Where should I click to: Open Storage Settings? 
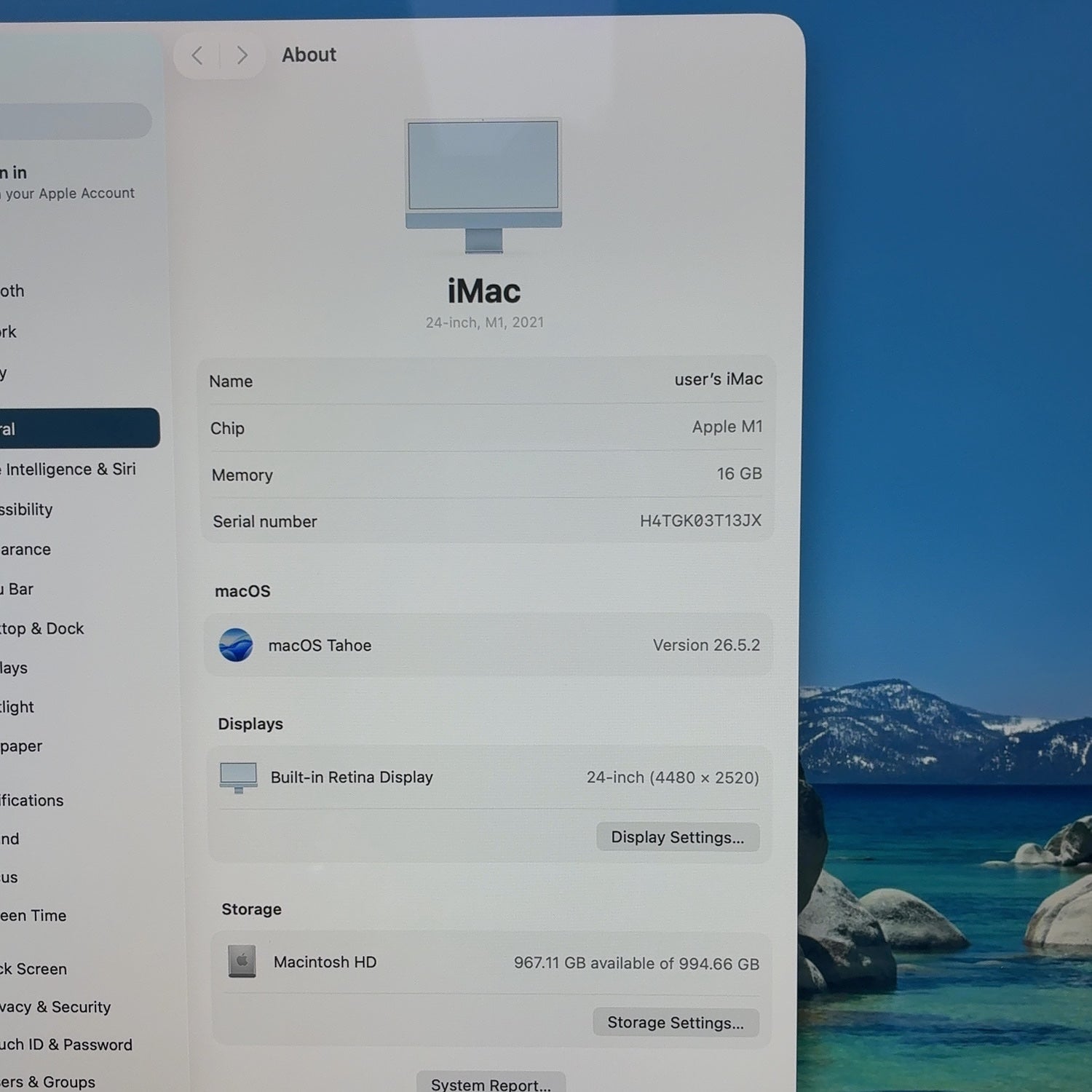tap(676, 1023)
